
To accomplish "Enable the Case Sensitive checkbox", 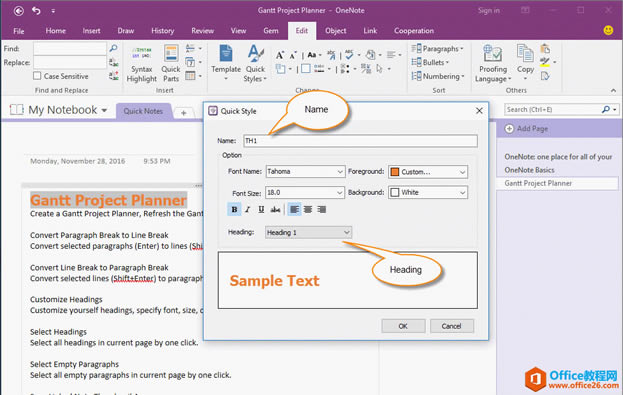I will (37, 76).
